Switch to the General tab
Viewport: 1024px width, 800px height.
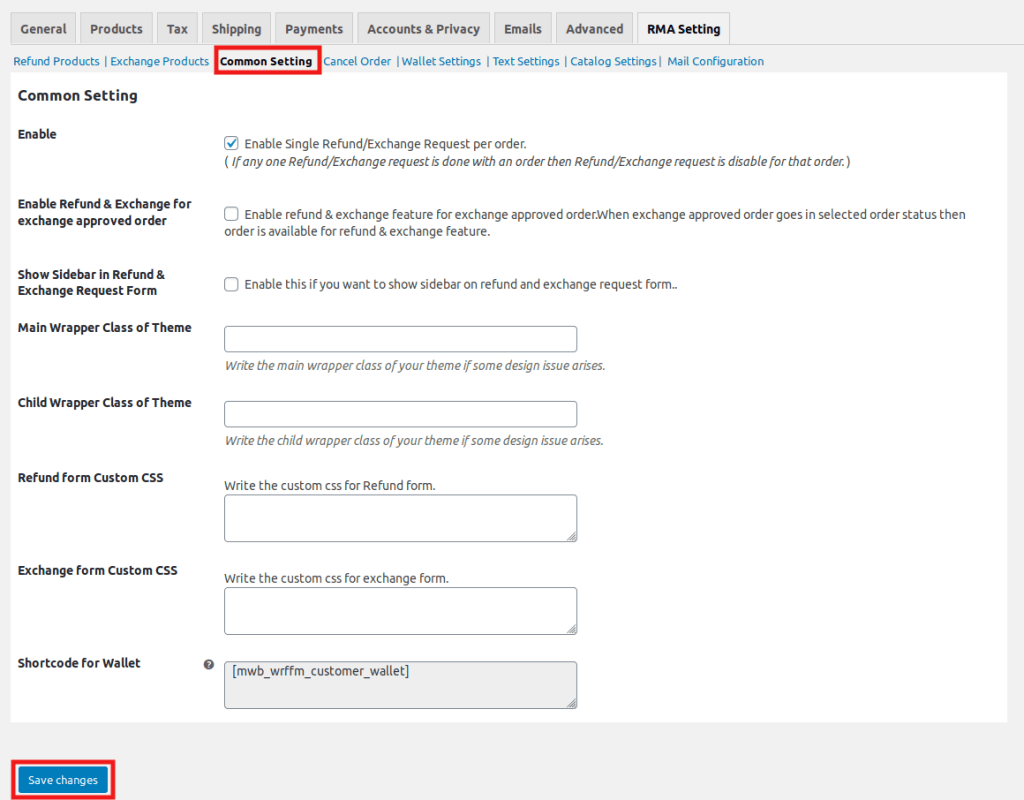tap(43, 28)
